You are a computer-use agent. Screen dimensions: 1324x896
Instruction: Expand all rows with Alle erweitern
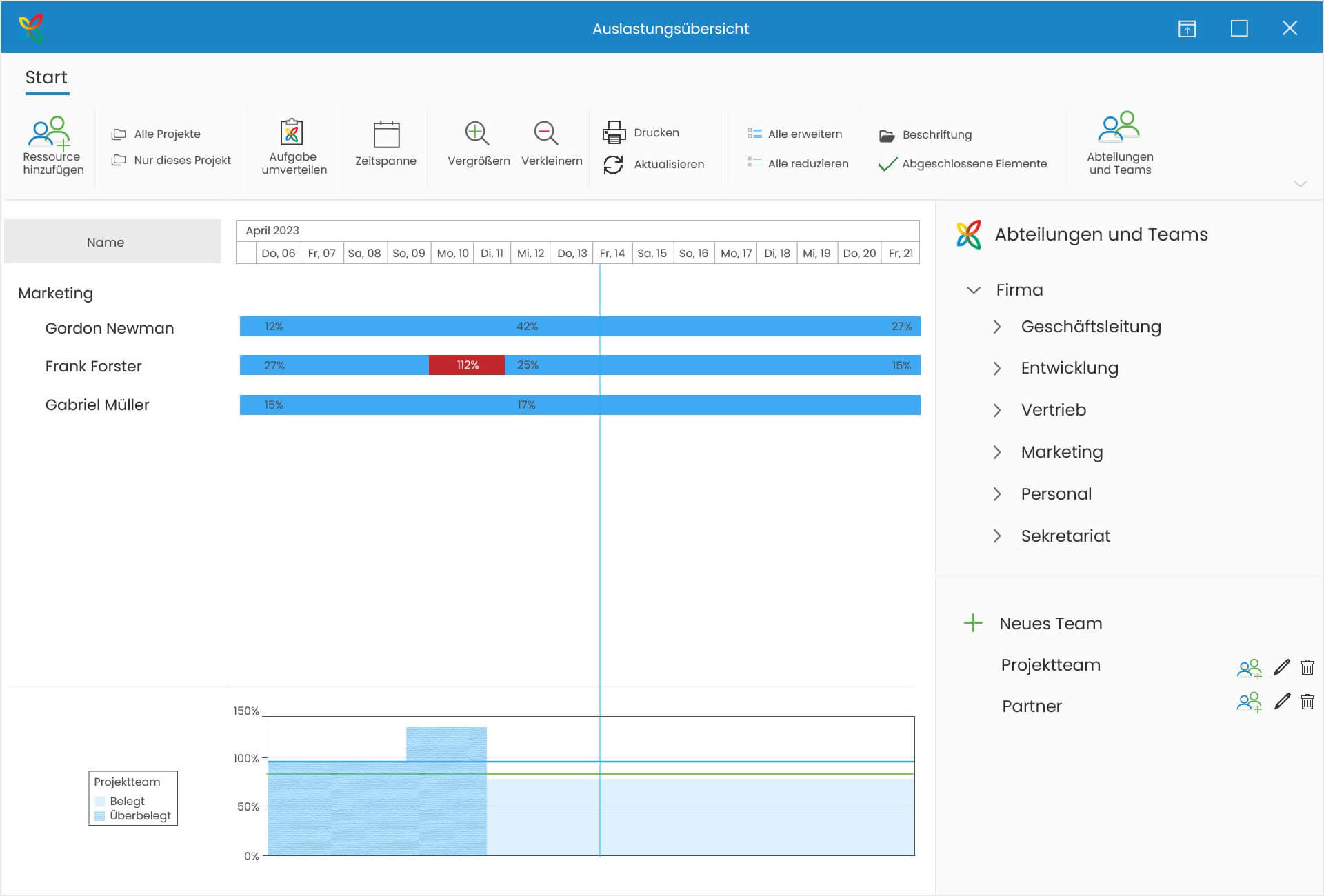(794, 134)
